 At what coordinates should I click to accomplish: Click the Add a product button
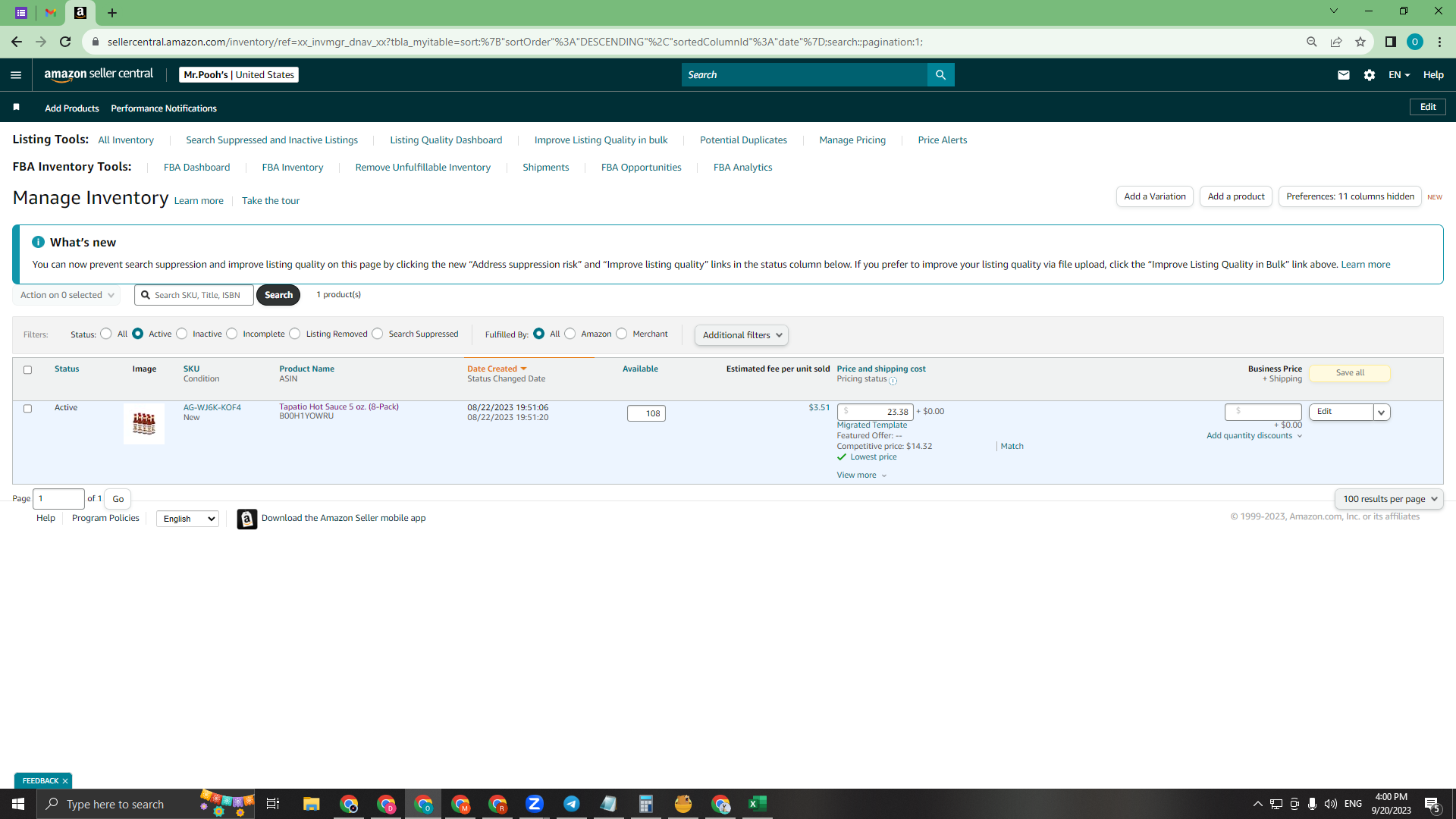point(1236,196)
